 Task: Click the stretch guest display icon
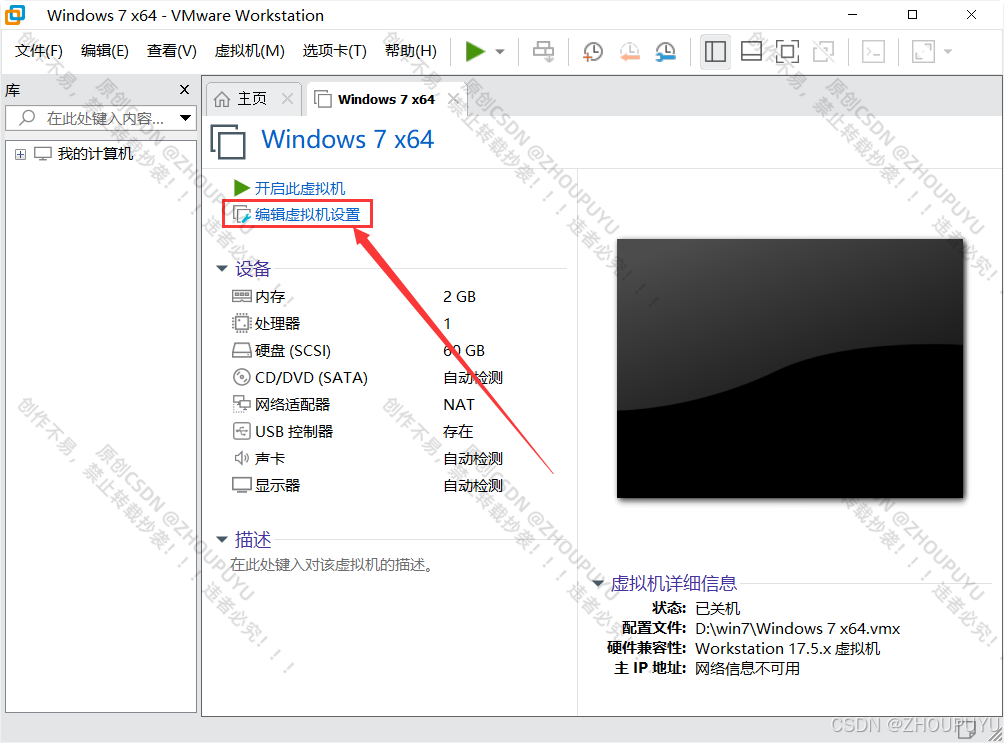(923, 51)
